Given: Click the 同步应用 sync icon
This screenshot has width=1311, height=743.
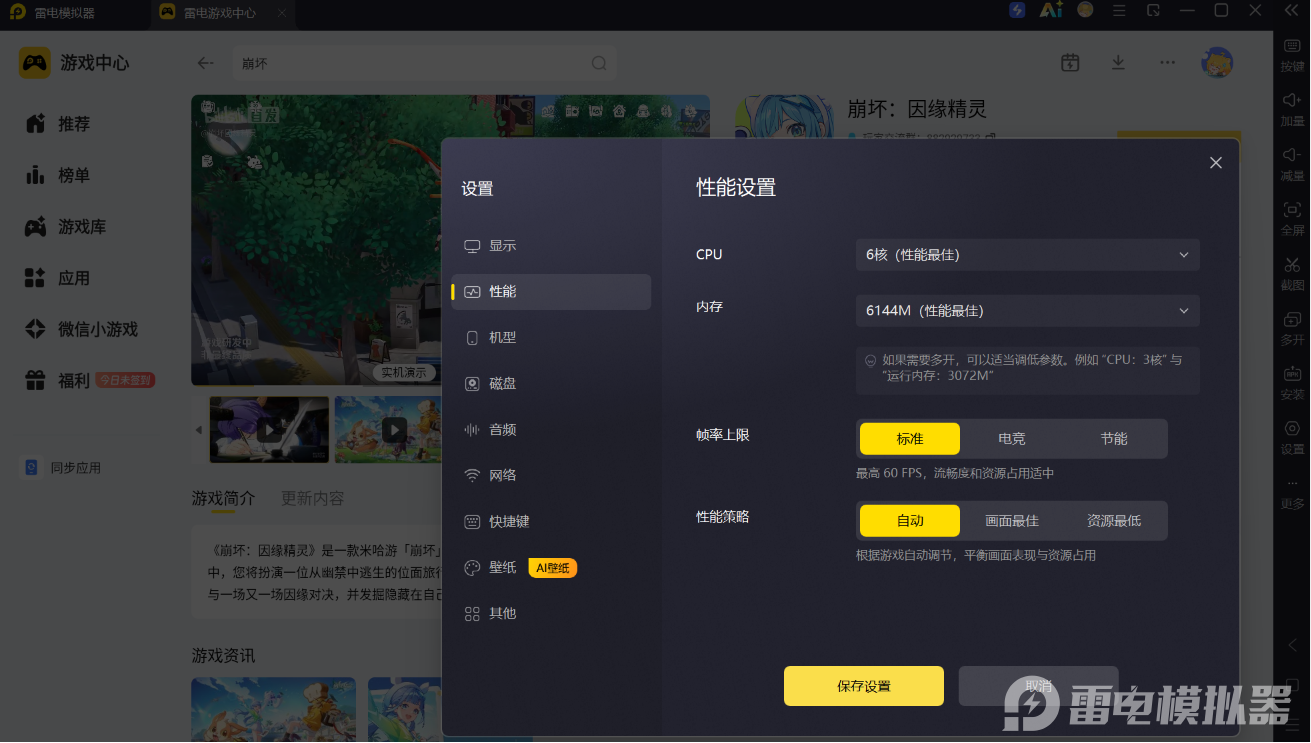Looking at the screenshot, I should click(32, 467).
